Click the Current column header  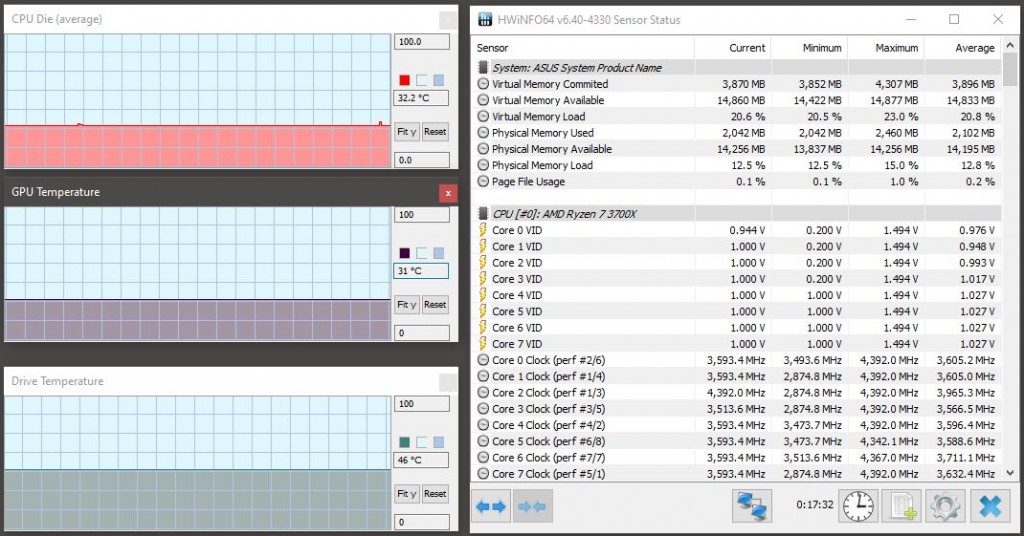(733, 48)
